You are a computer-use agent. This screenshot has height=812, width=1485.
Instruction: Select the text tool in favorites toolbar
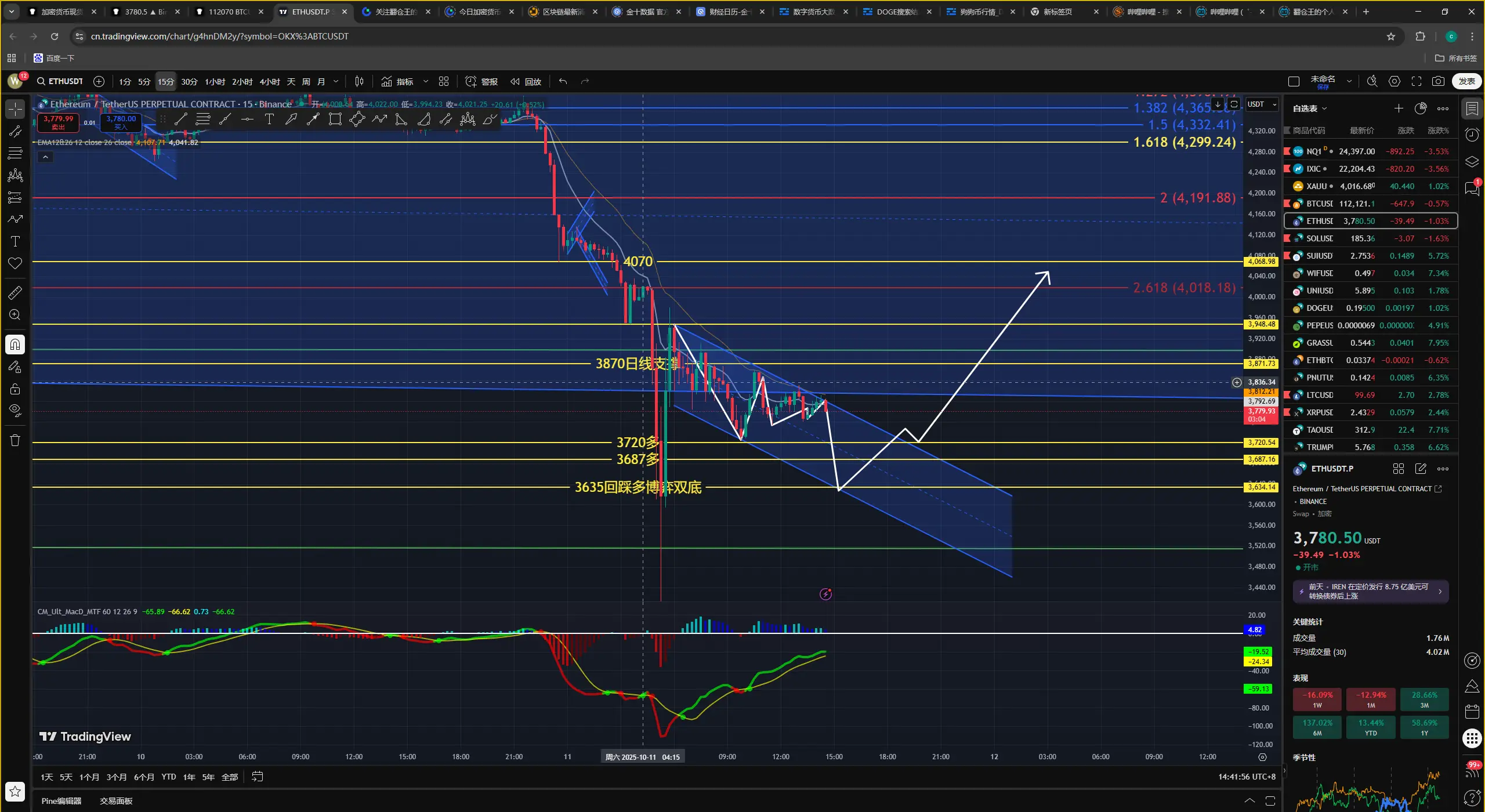point(269,119)
